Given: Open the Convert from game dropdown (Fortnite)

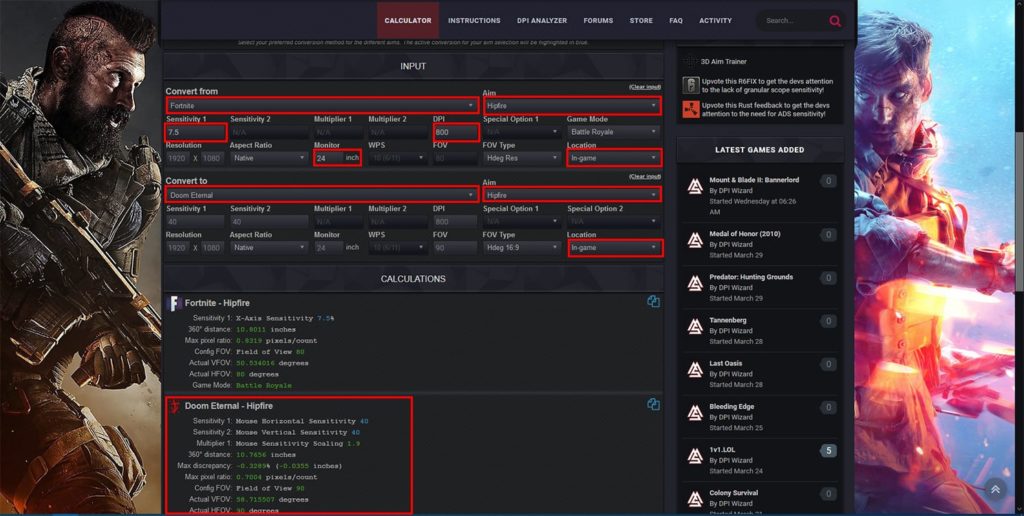Looking at the screenshot, I should tap(322, 105).
